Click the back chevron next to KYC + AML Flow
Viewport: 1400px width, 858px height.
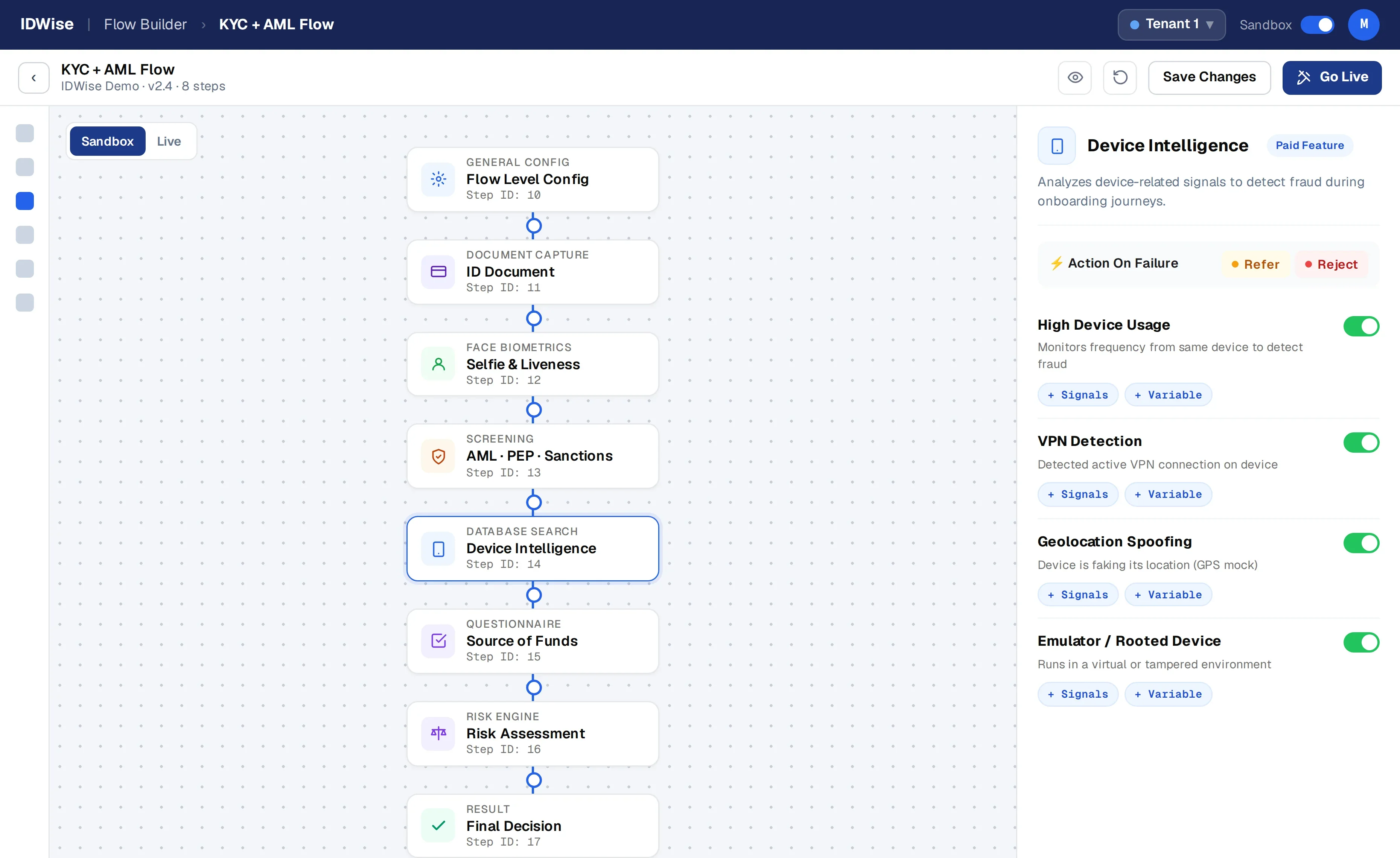pos(33,78)
